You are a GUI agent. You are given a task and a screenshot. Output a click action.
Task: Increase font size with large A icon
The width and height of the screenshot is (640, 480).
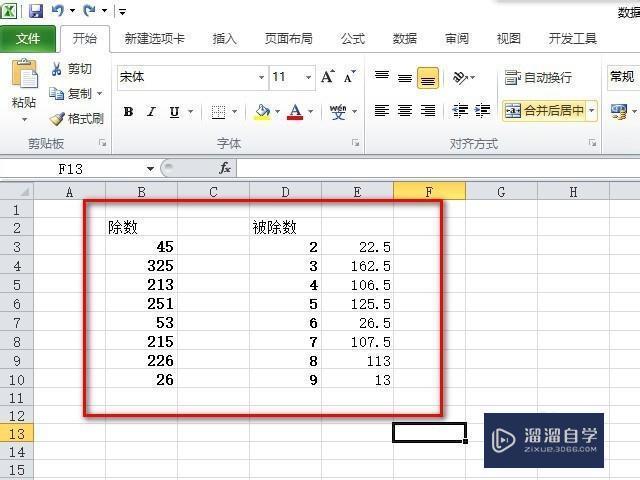tap(328, 76)
